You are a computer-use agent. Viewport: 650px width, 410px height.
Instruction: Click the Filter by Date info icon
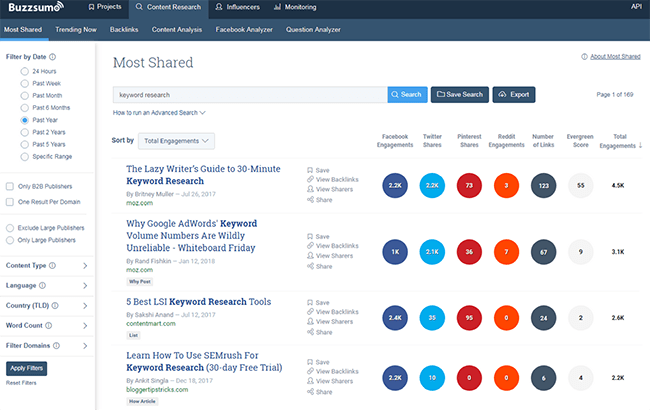53,57
